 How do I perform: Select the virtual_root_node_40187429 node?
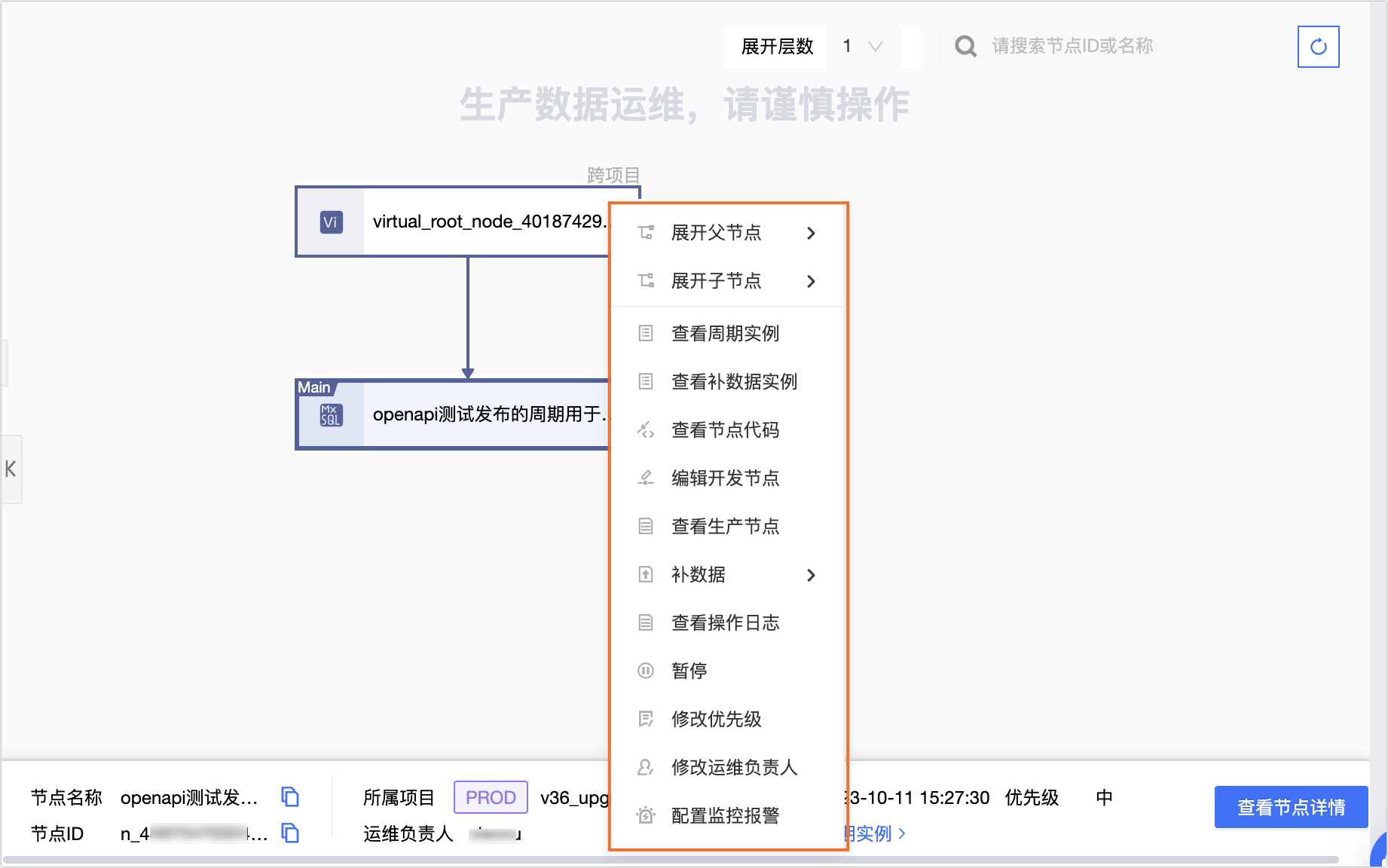[x=452, y=222]
